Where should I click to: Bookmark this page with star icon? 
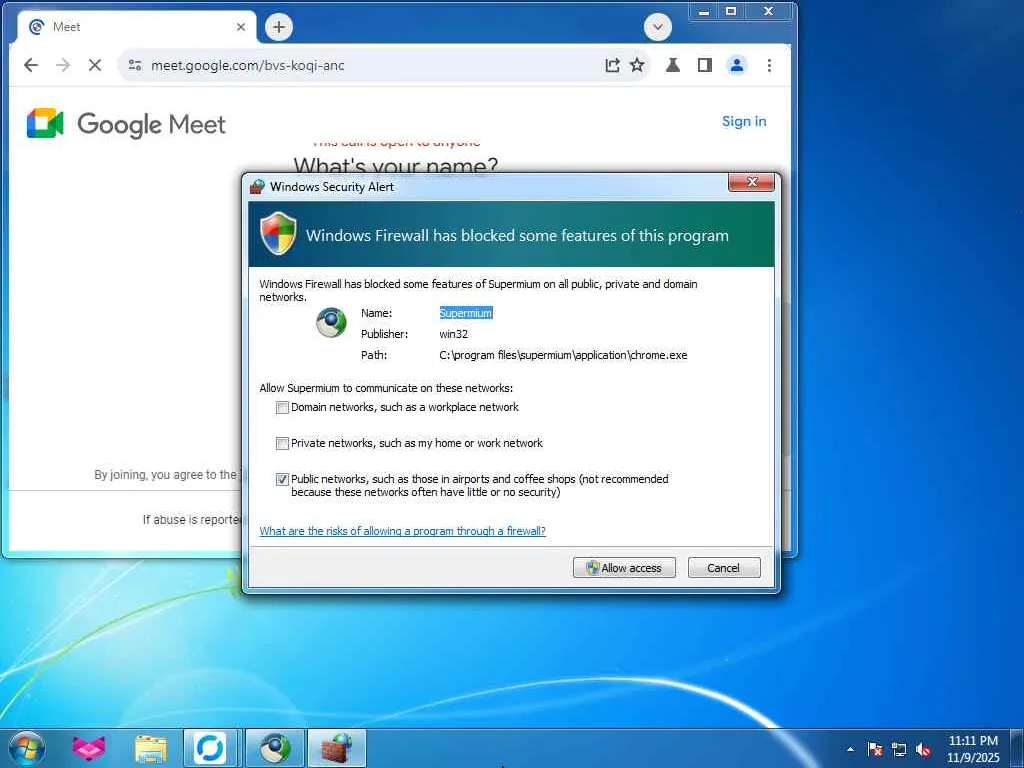[x=637, y=65]
